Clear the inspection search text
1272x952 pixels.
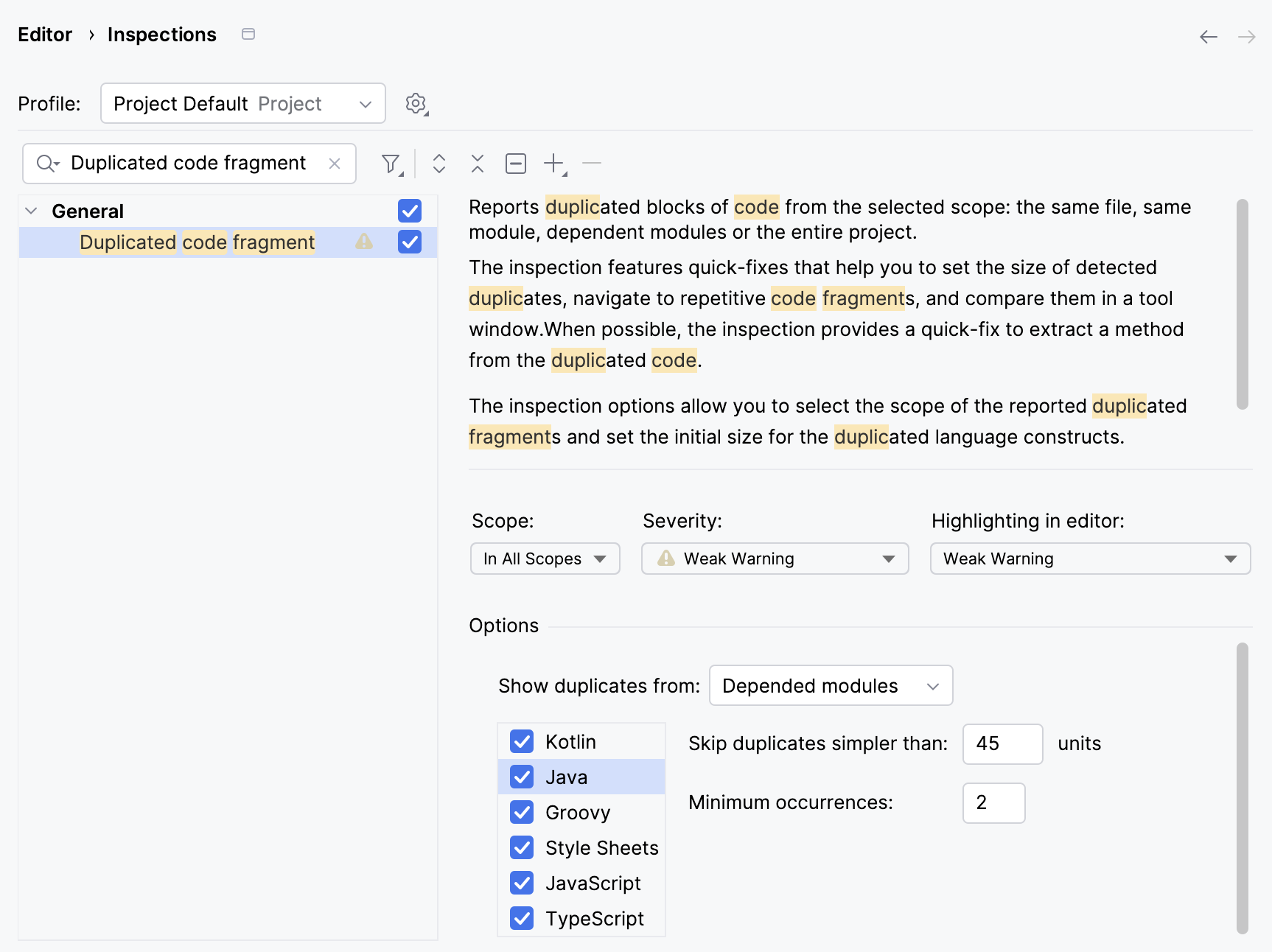pos(335,164)
